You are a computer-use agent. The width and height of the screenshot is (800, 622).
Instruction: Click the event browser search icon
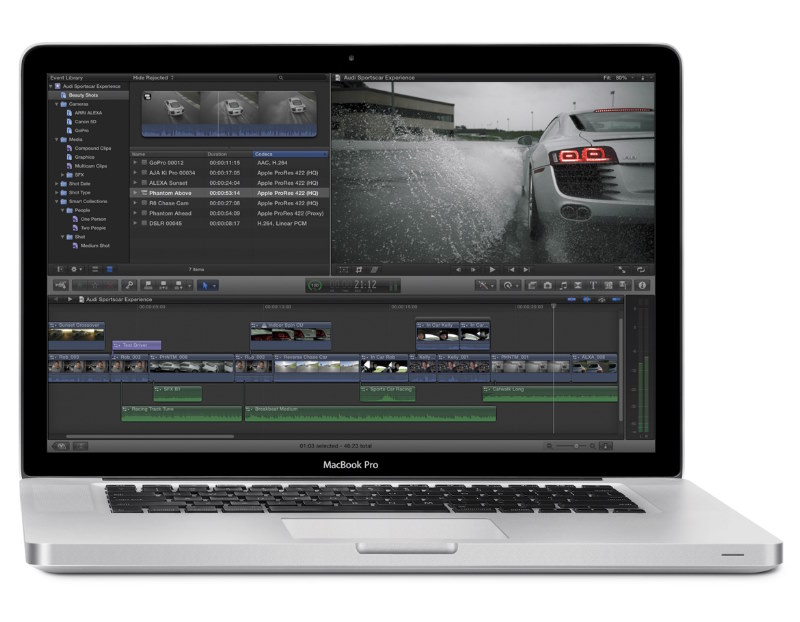(x=281, y=78)
